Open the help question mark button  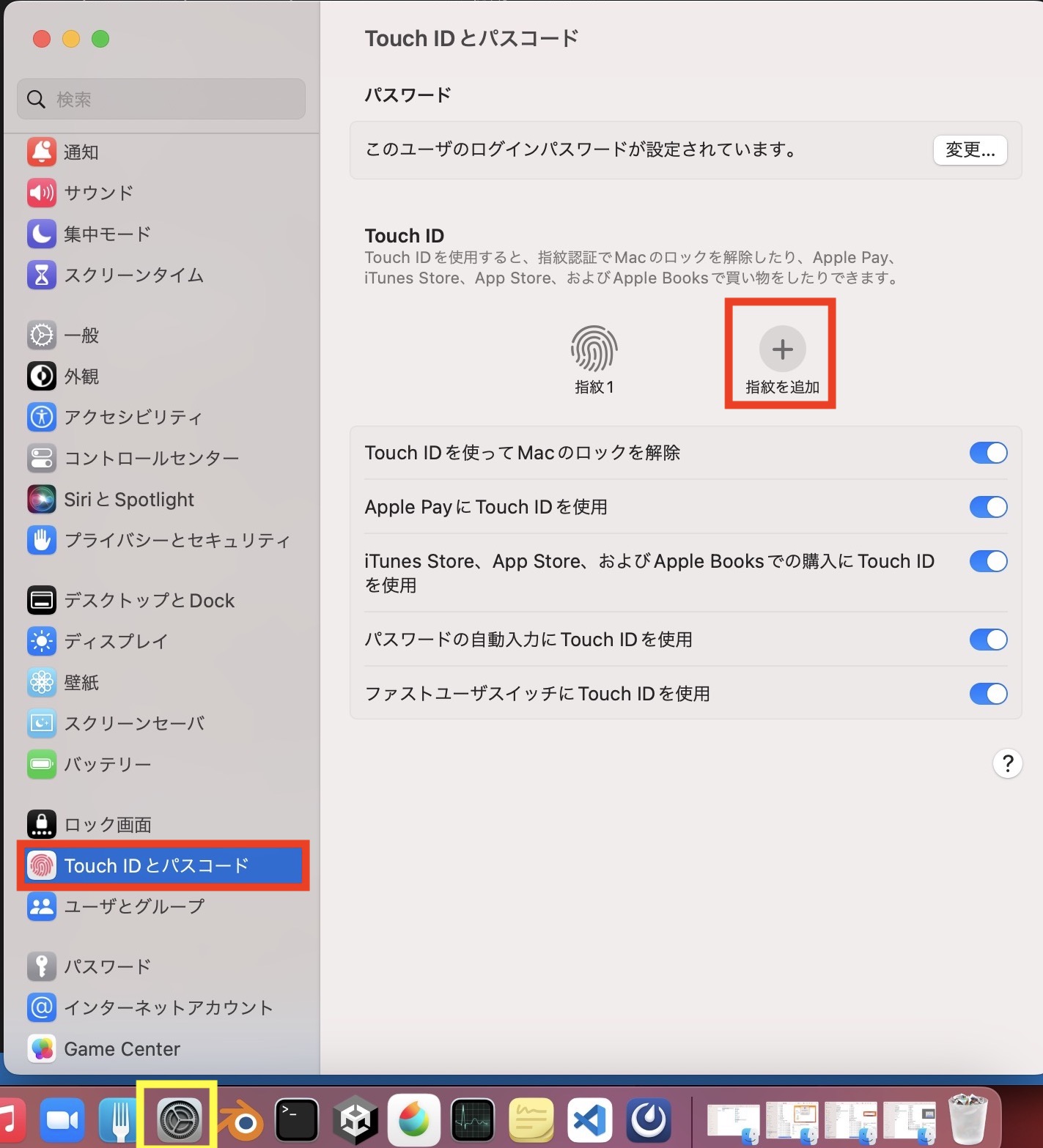(x=1007, y=763)
